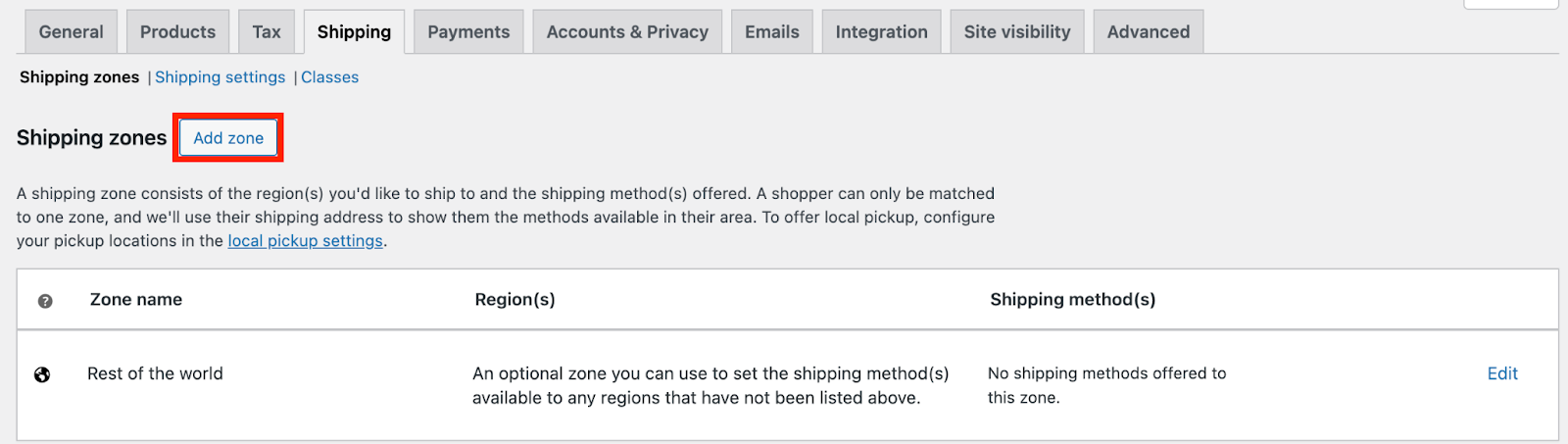Switch to the Emails tab
Screen dimensions: 1568x444
[x=771, y=32]
